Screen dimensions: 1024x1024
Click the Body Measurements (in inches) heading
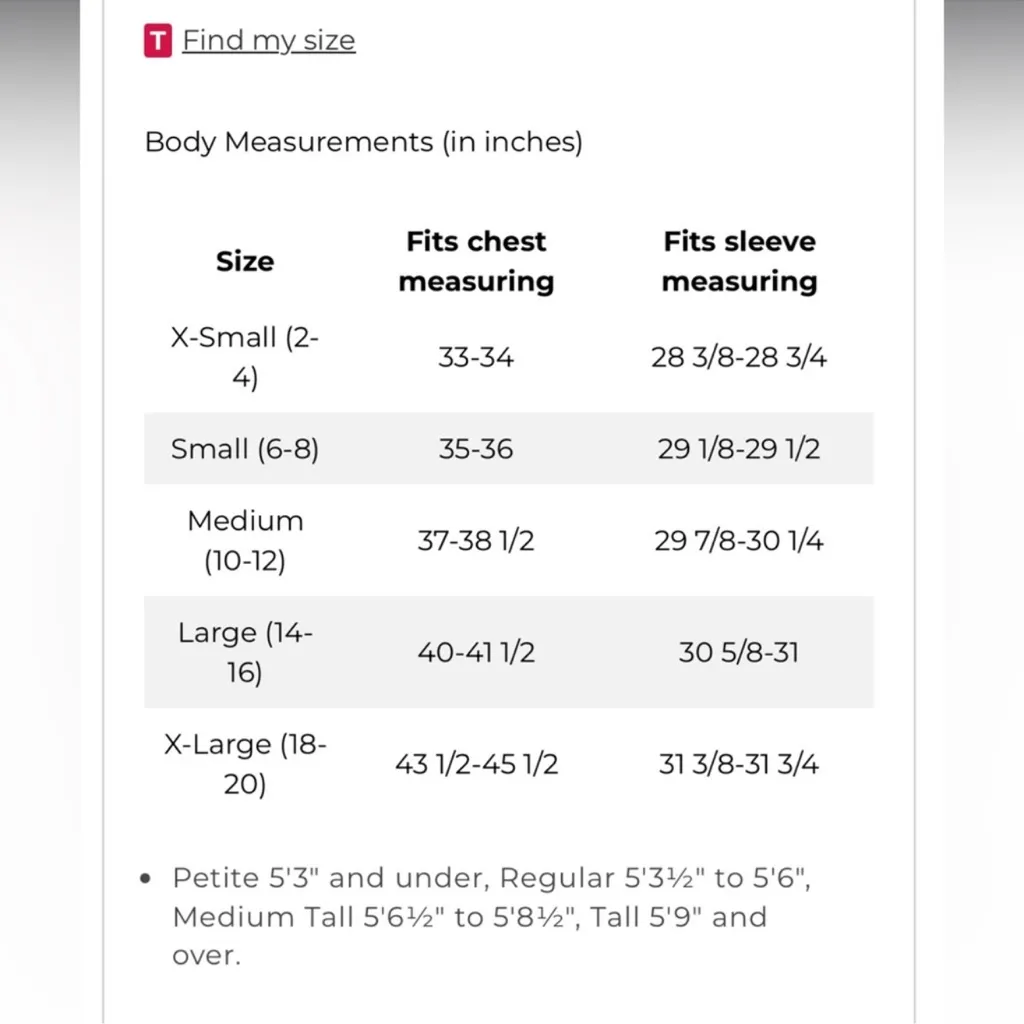(x=363, y=142)
